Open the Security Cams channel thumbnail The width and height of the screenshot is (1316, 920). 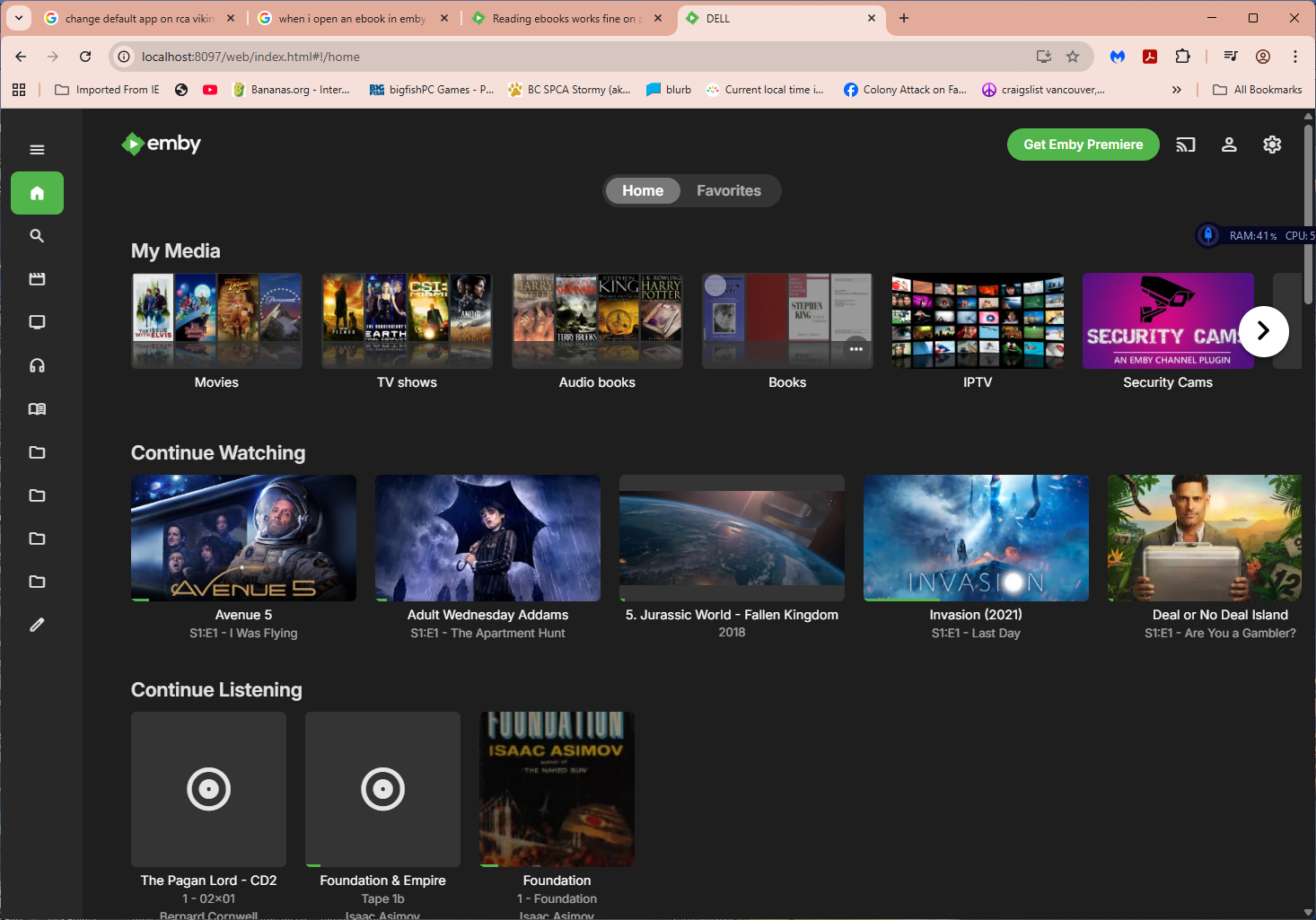tap(1168, 320)
